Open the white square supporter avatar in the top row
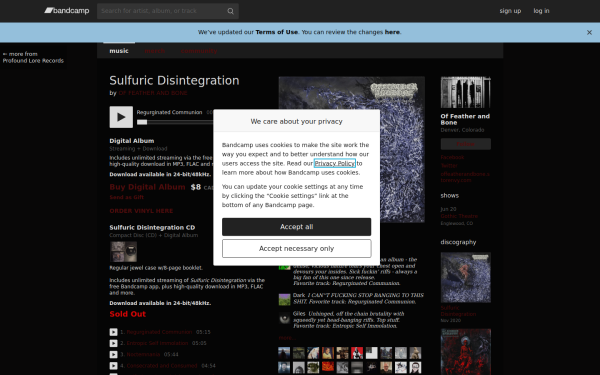This screenshot has height=375, width=600. 372,353
